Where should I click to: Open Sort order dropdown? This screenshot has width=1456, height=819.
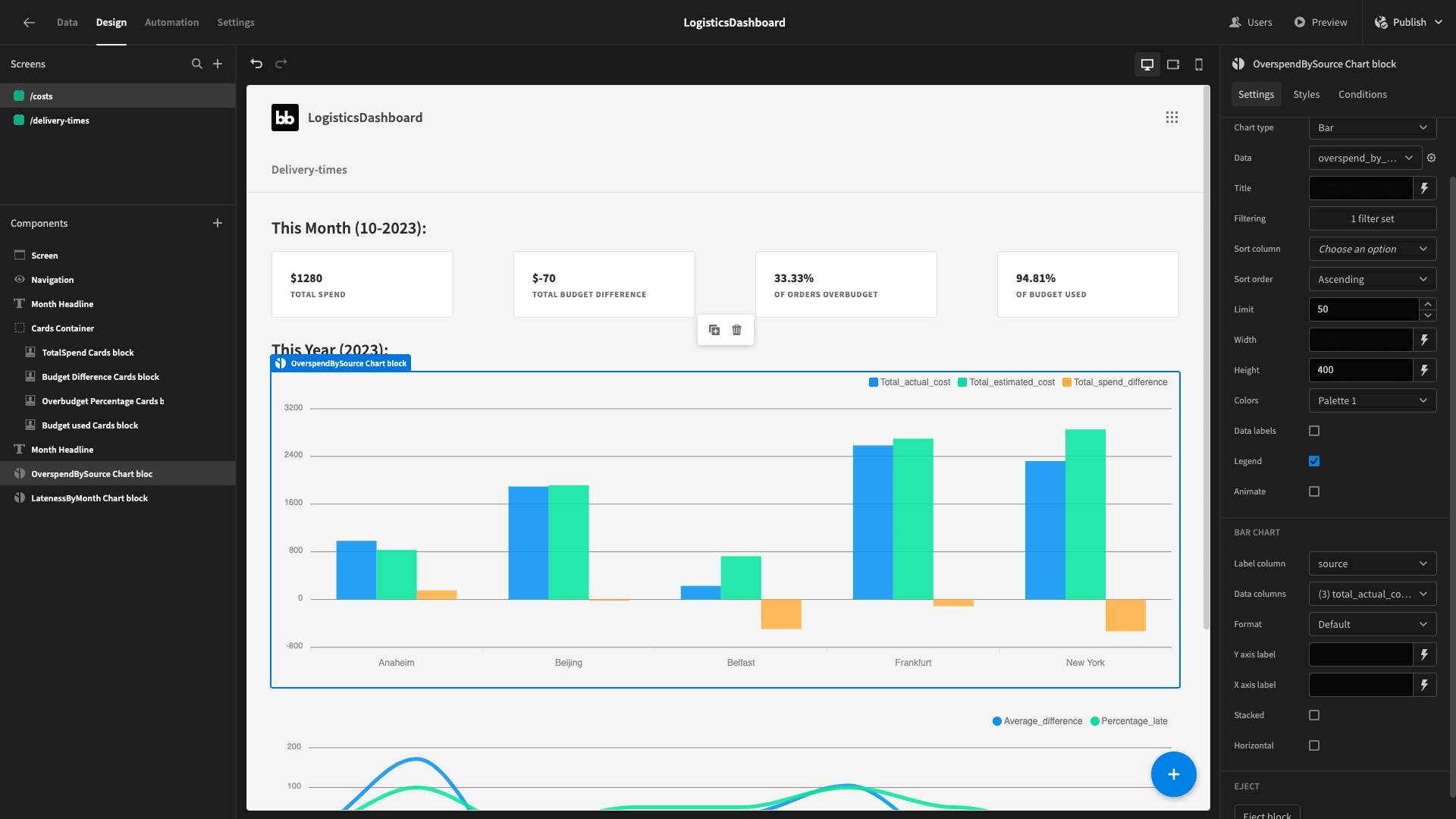(1373, 279)
